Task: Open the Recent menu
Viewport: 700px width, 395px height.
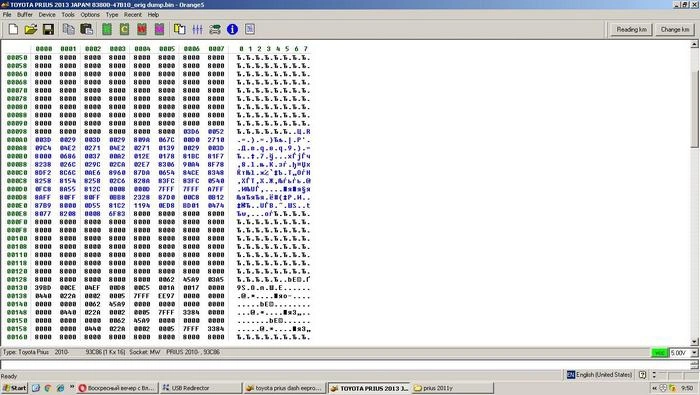Action: pos(133,15)
